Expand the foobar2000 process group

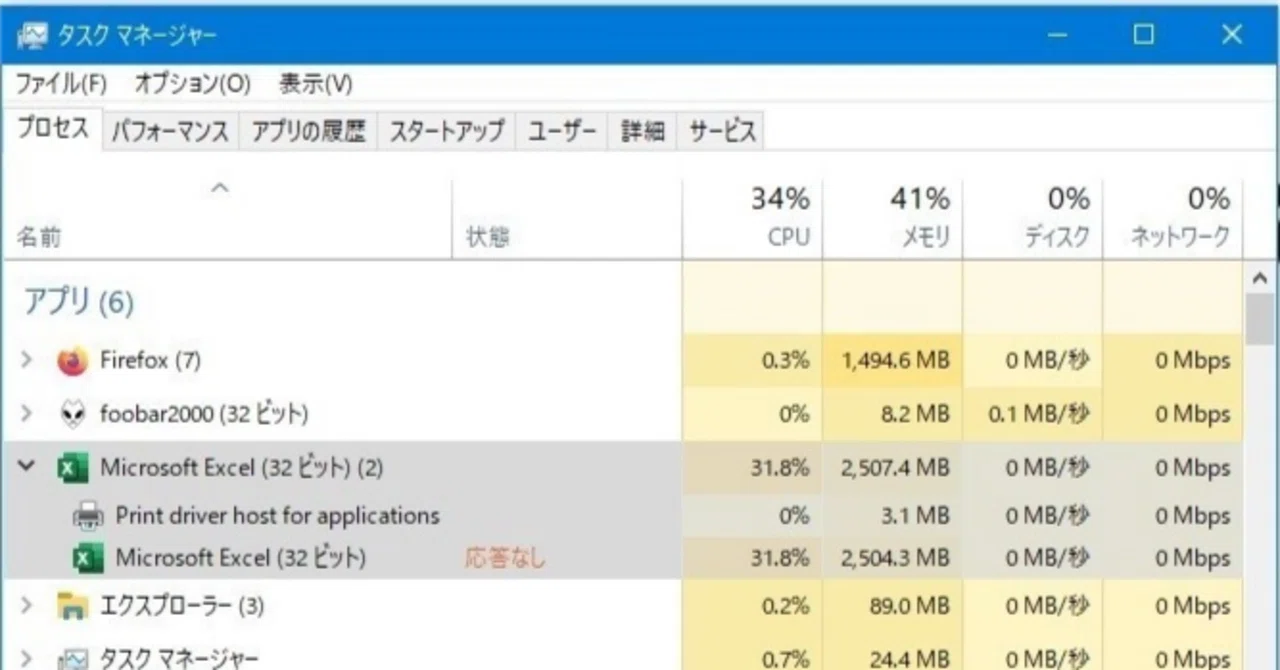27,413
